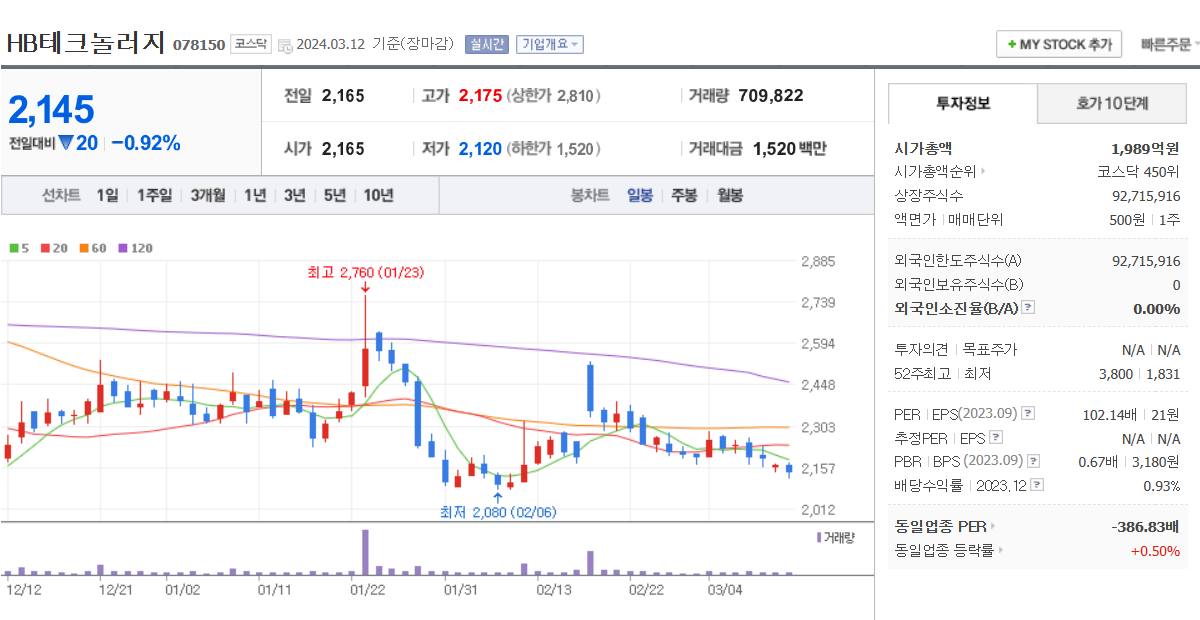Click the 코스닥 market badge

point(250,44)
